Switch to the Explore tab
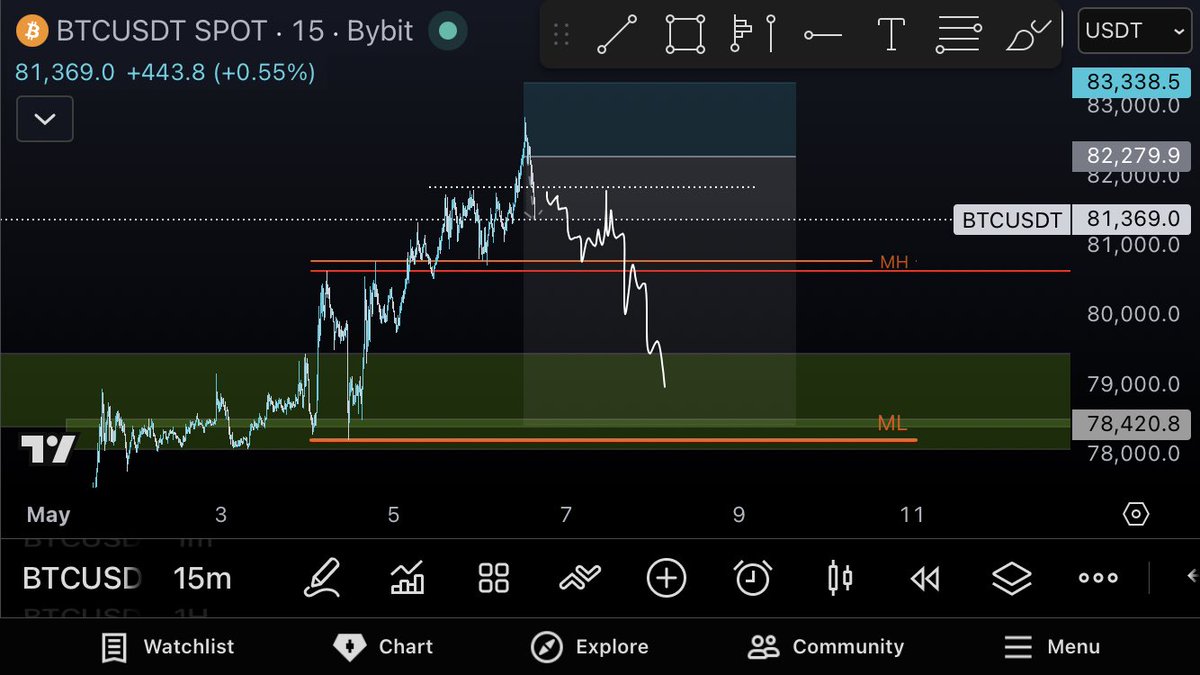 589,647
